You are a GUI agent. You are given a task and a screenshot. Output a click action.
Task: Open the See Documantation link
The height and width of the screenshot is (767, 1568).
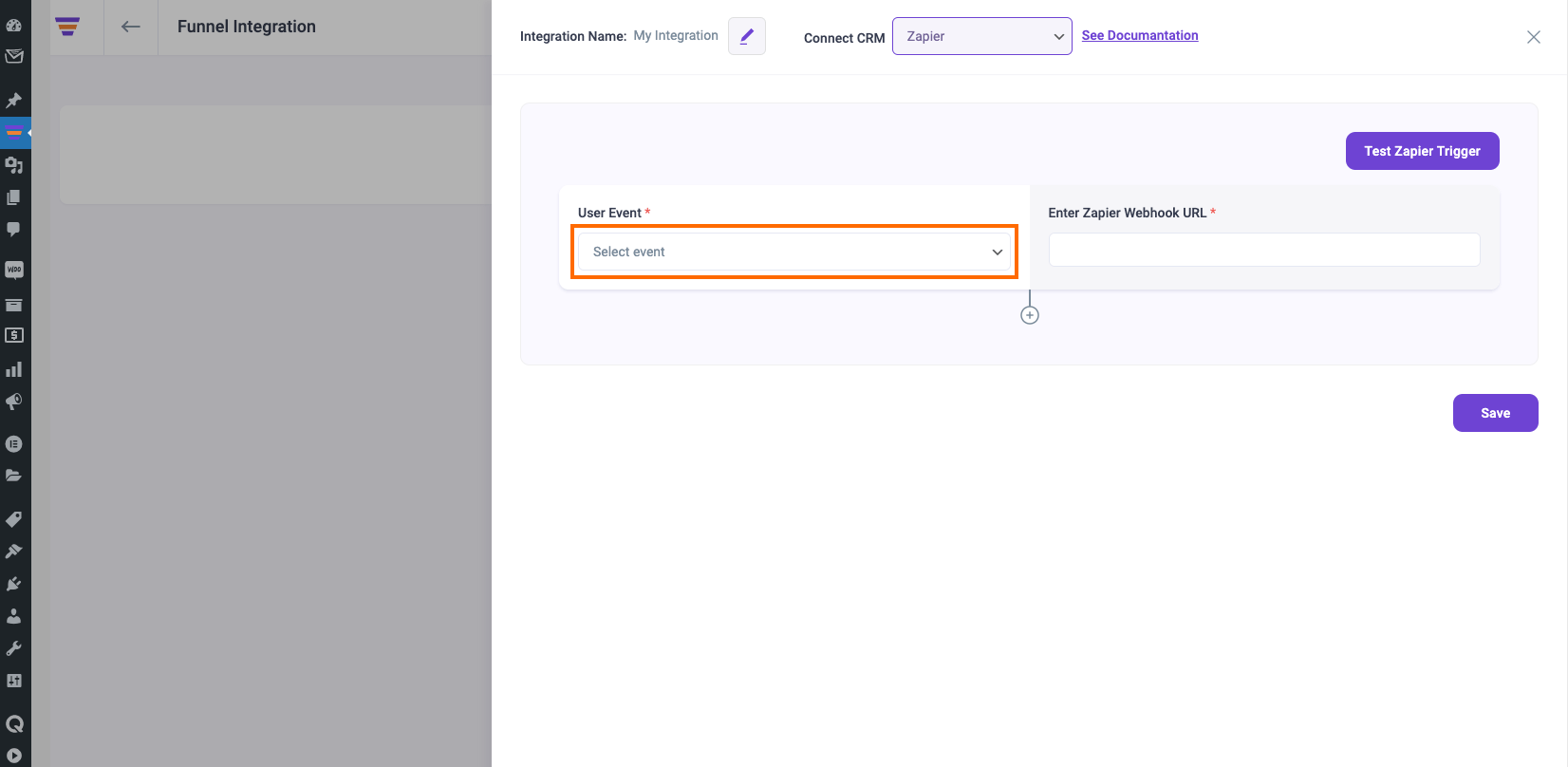pyautogui.click(x=1140, y=35)
